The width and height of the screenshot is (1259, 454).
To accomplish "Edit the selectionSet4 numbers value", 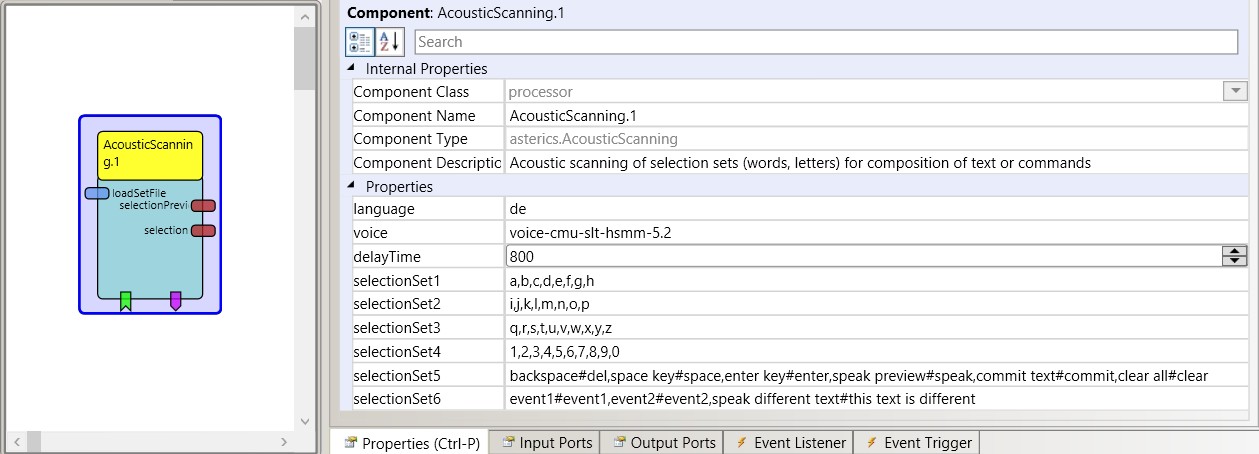I will [876, 351].
